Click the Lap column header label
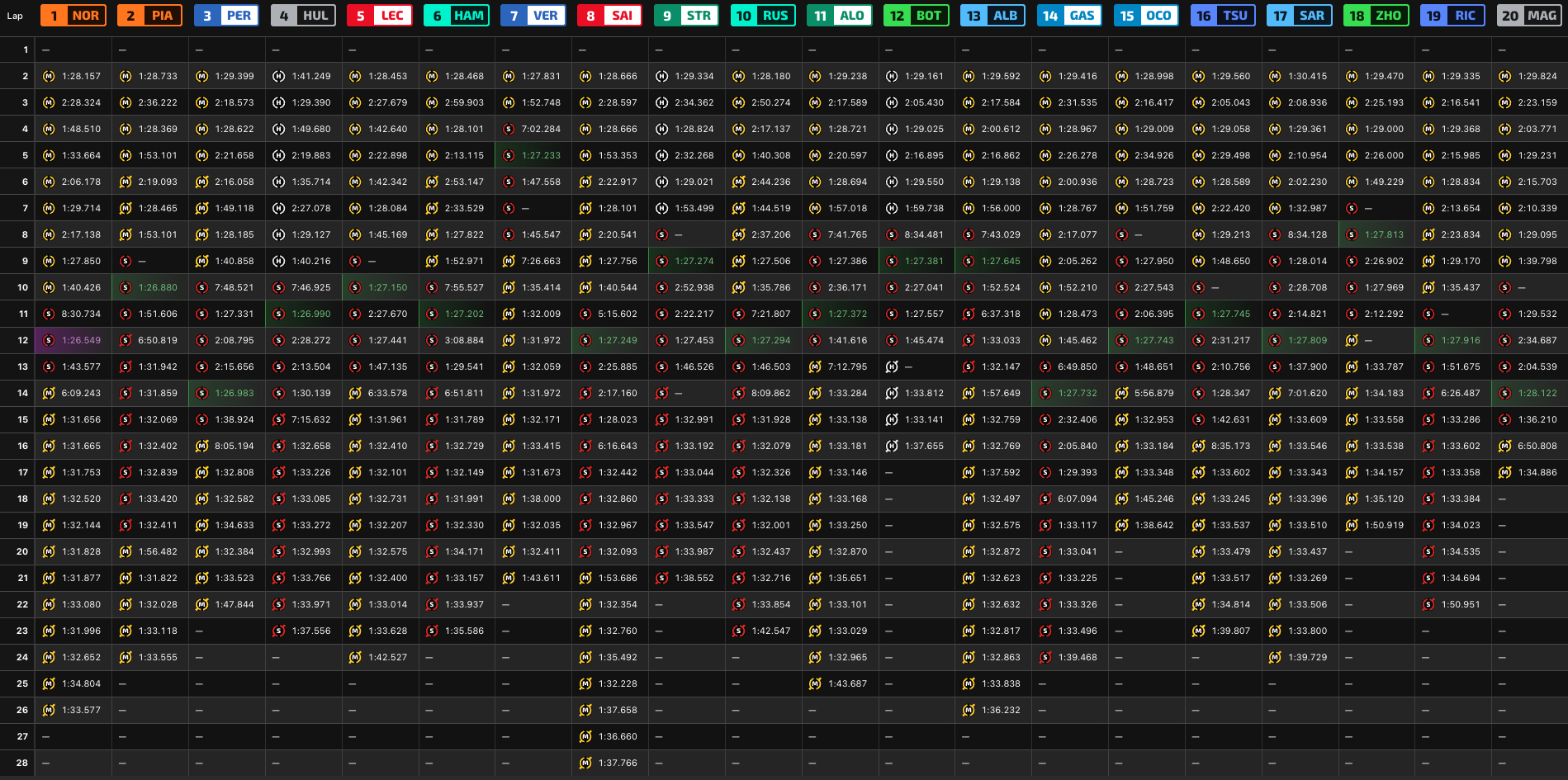The image size is (1568, 780). 15,16
